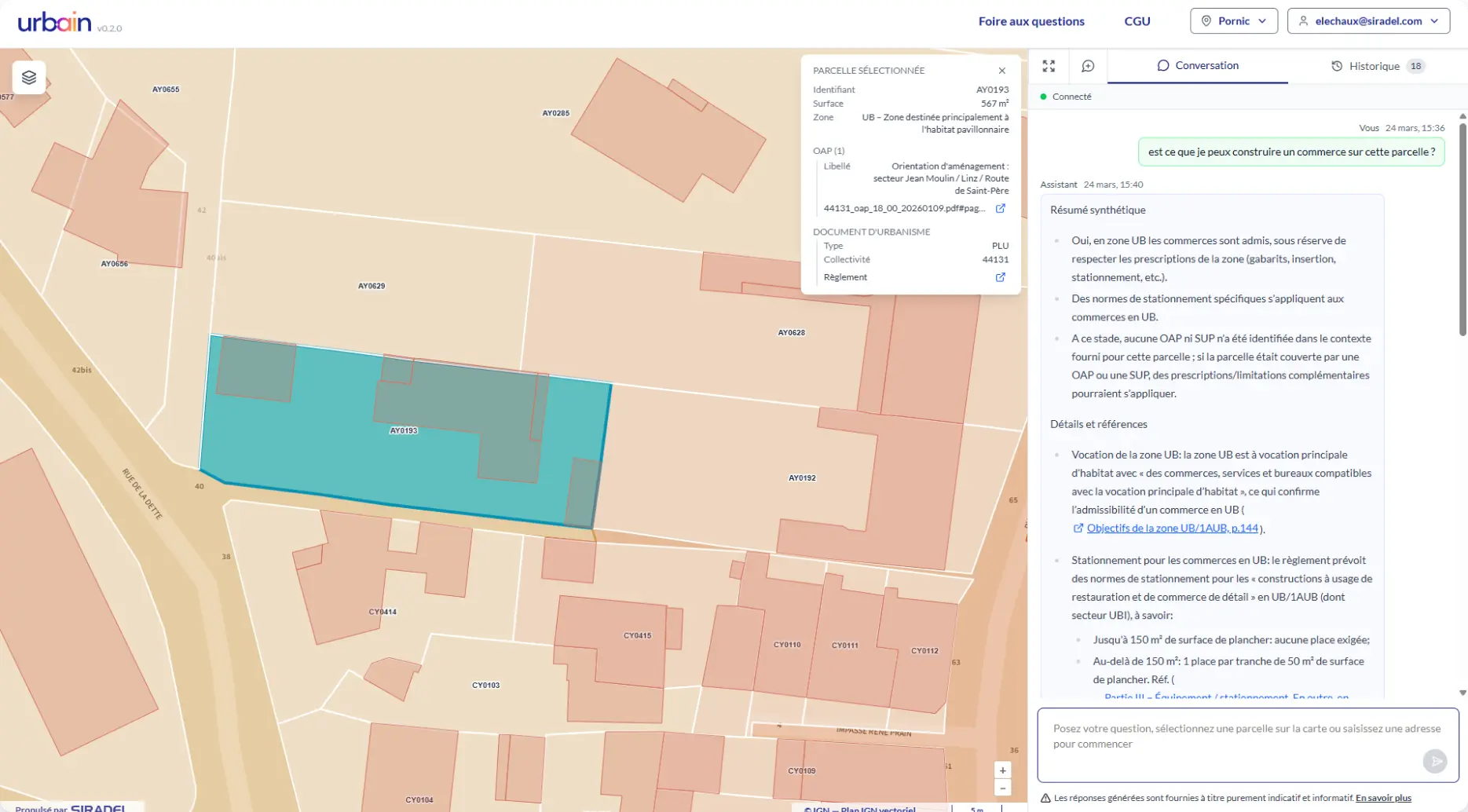Click the 44131_oap_18_00 PDF file name

point(904,208)
